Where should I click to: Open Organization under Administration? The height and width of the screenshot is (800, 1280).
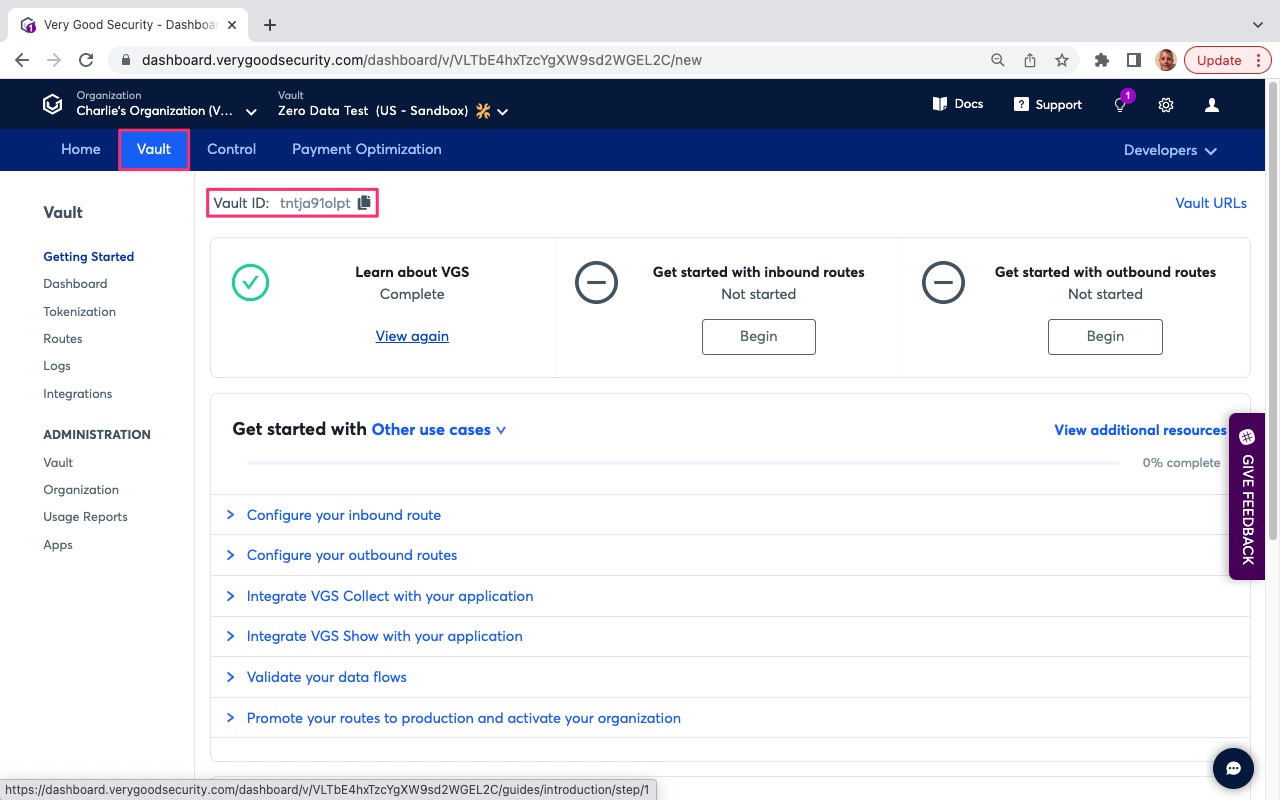tap(81, 490)
